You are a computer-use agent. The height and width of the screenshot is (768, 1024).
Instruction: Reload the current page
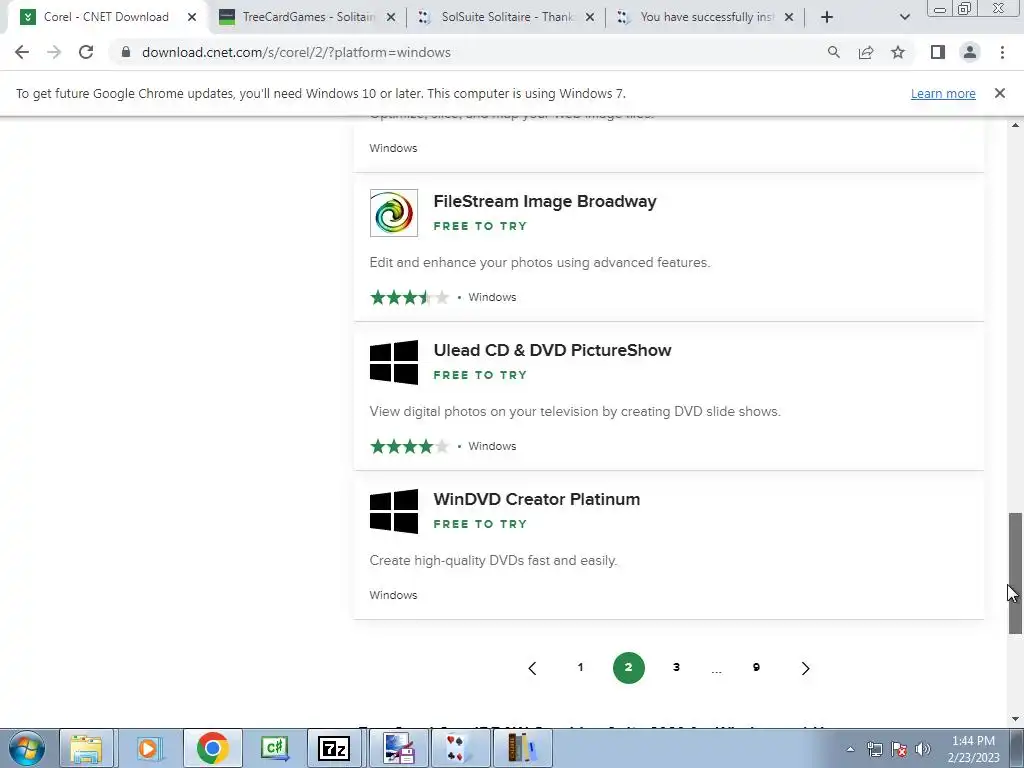[x=86, y=52]
